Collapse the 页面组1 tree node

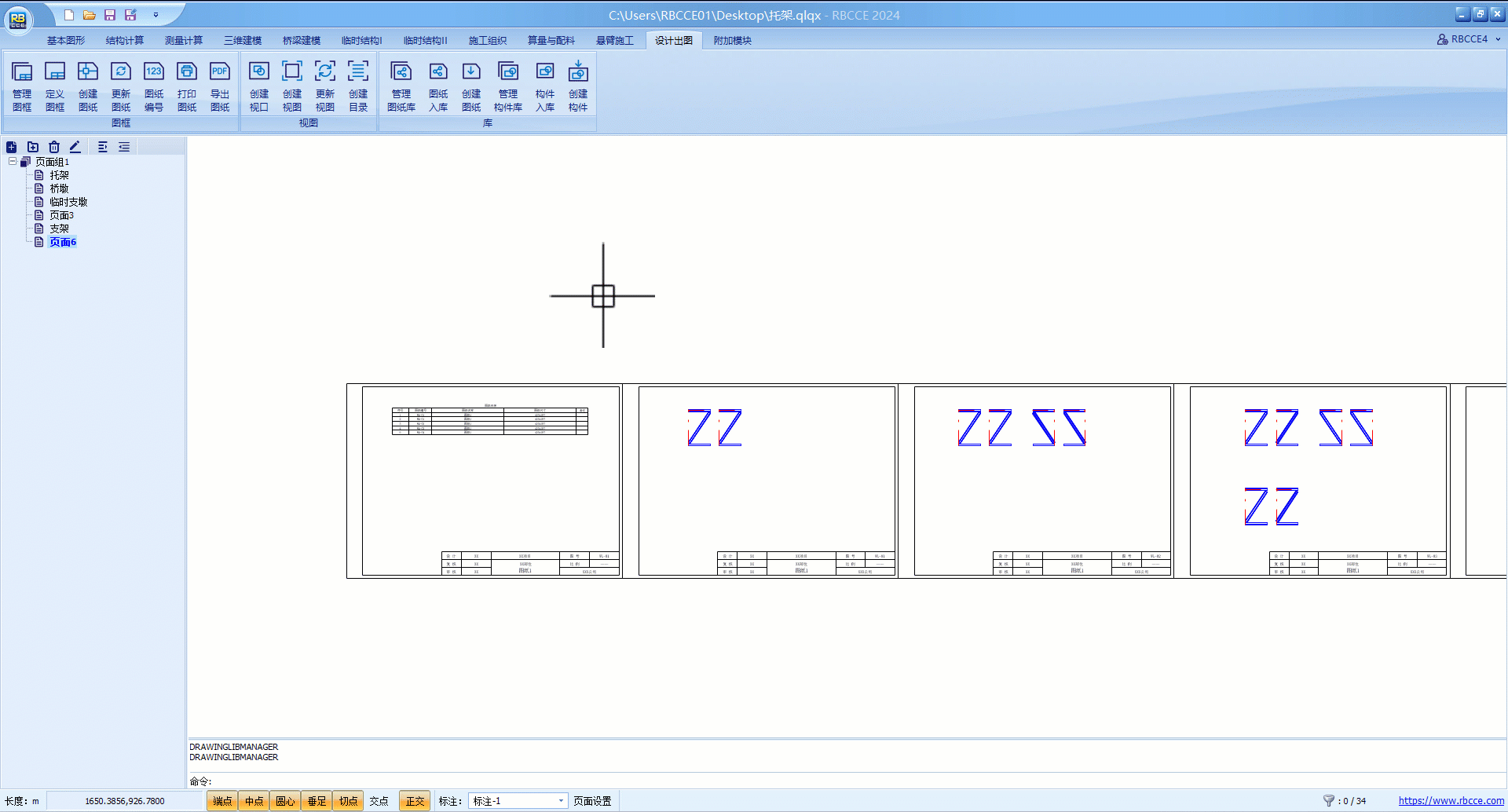[x=13, y=162]
